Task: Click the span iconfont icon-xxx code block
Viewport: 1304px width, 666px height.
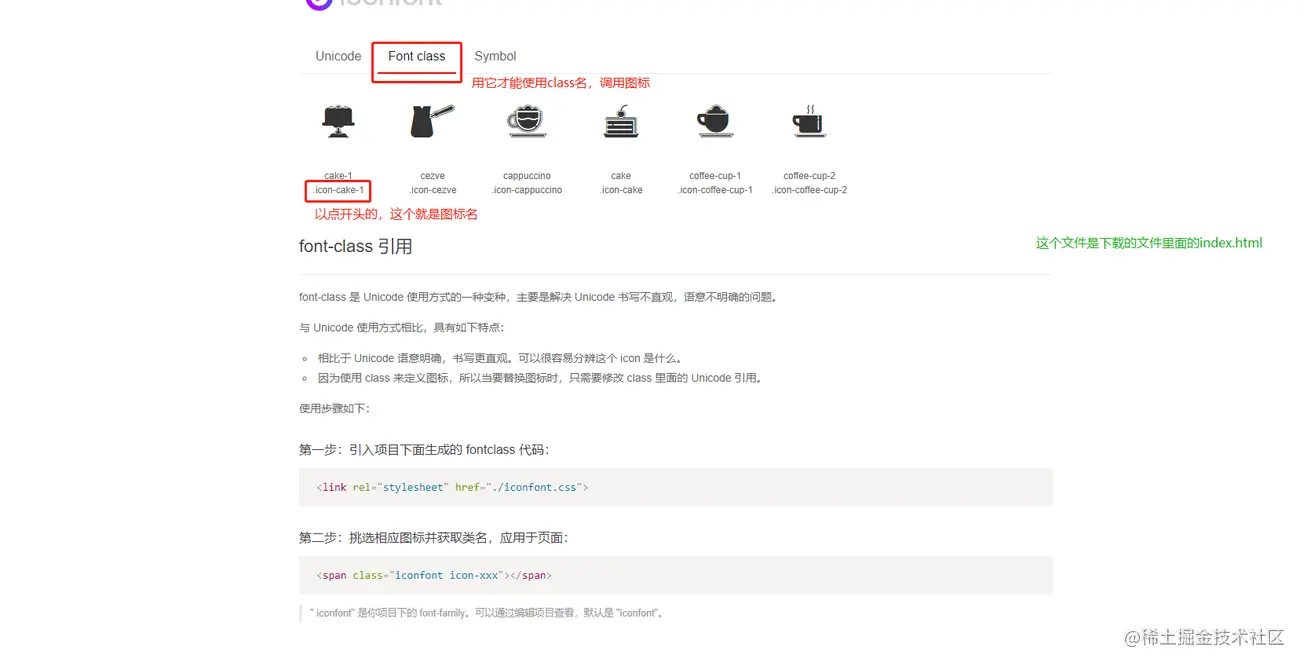Action: 676,575
